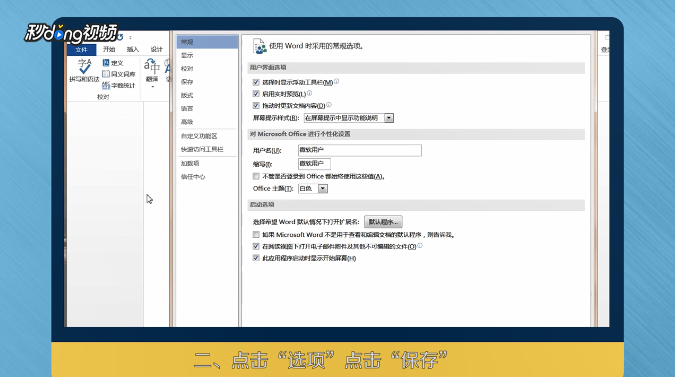Enable 如果 Microsoft Word 不是默认程序则告诉我 checkbox
675x377 pixels.
[x=256, y=235]
